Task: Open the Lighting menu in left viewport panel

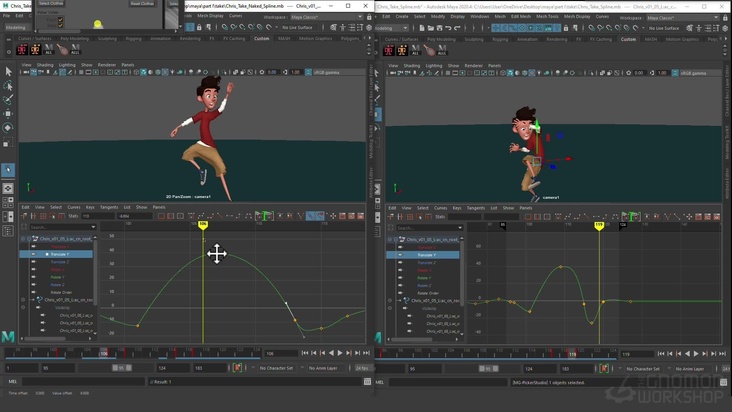Action: [67, 65]
